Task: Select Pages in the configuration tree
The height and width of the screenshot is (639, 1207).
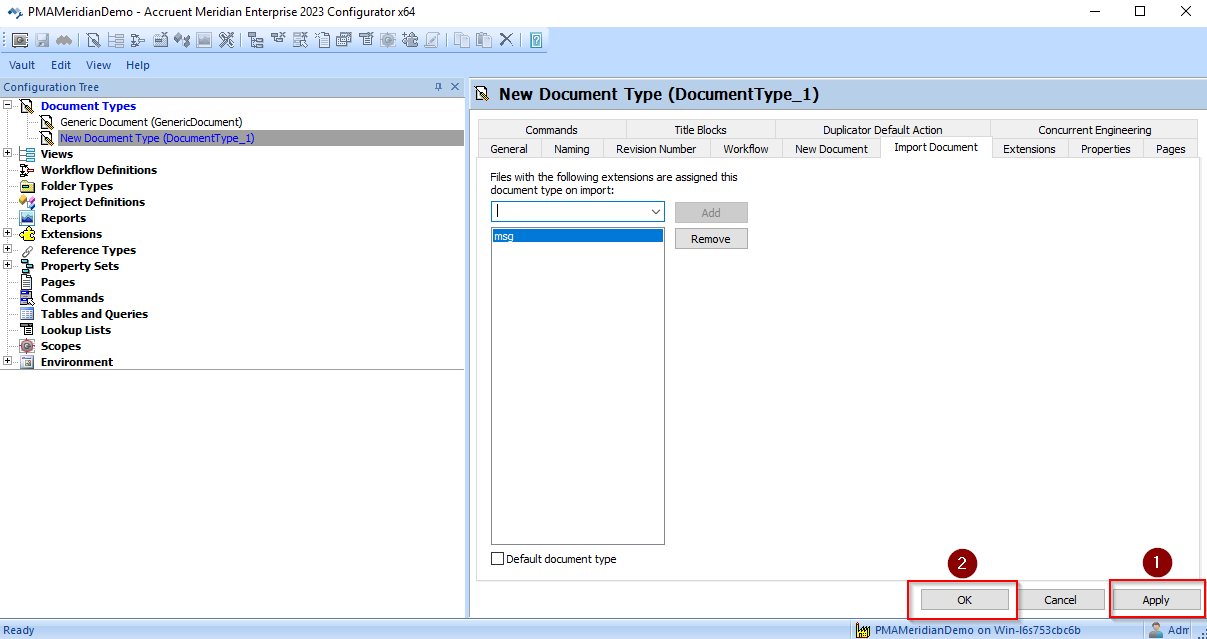Action: click(57, 282)
